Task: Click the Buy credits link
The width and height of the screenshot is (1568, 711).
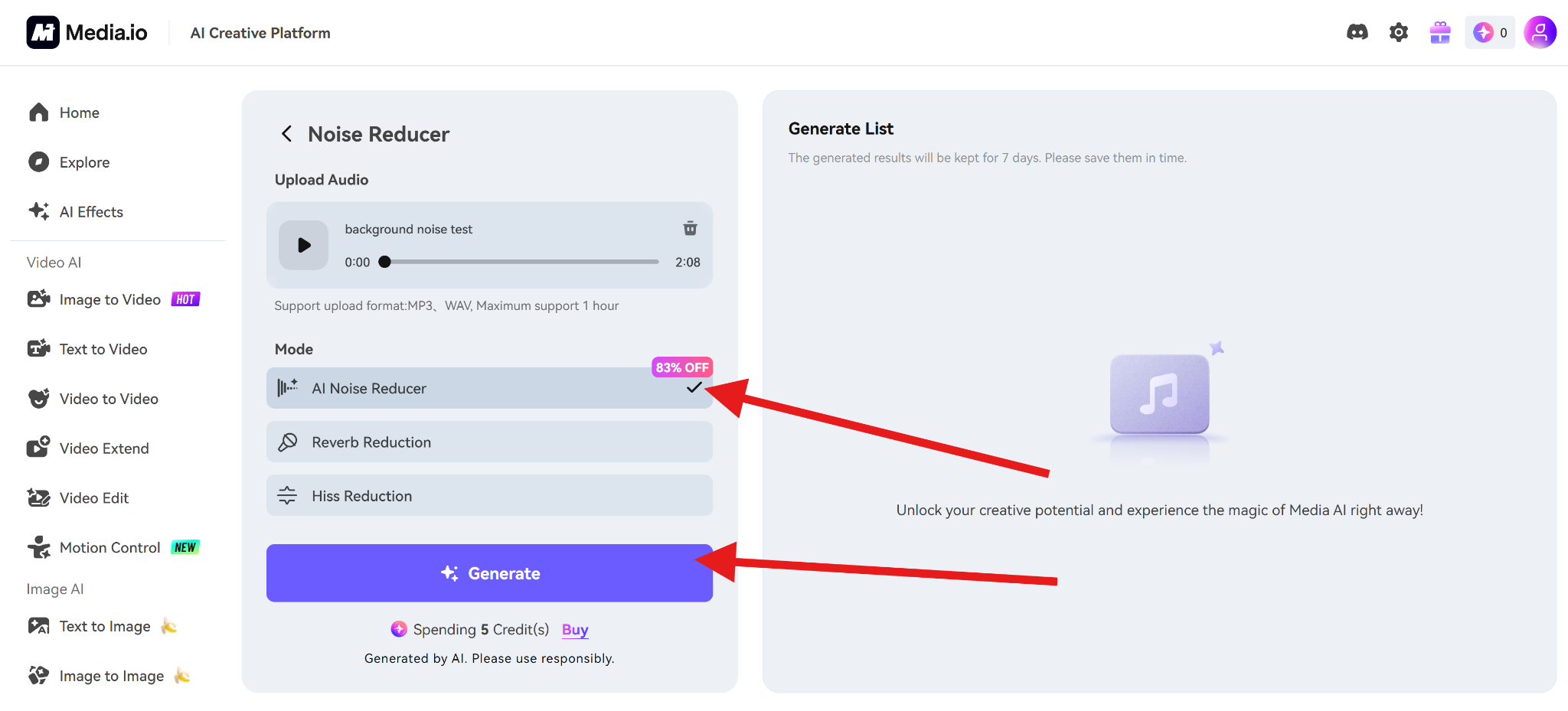Action: (574, 629)
